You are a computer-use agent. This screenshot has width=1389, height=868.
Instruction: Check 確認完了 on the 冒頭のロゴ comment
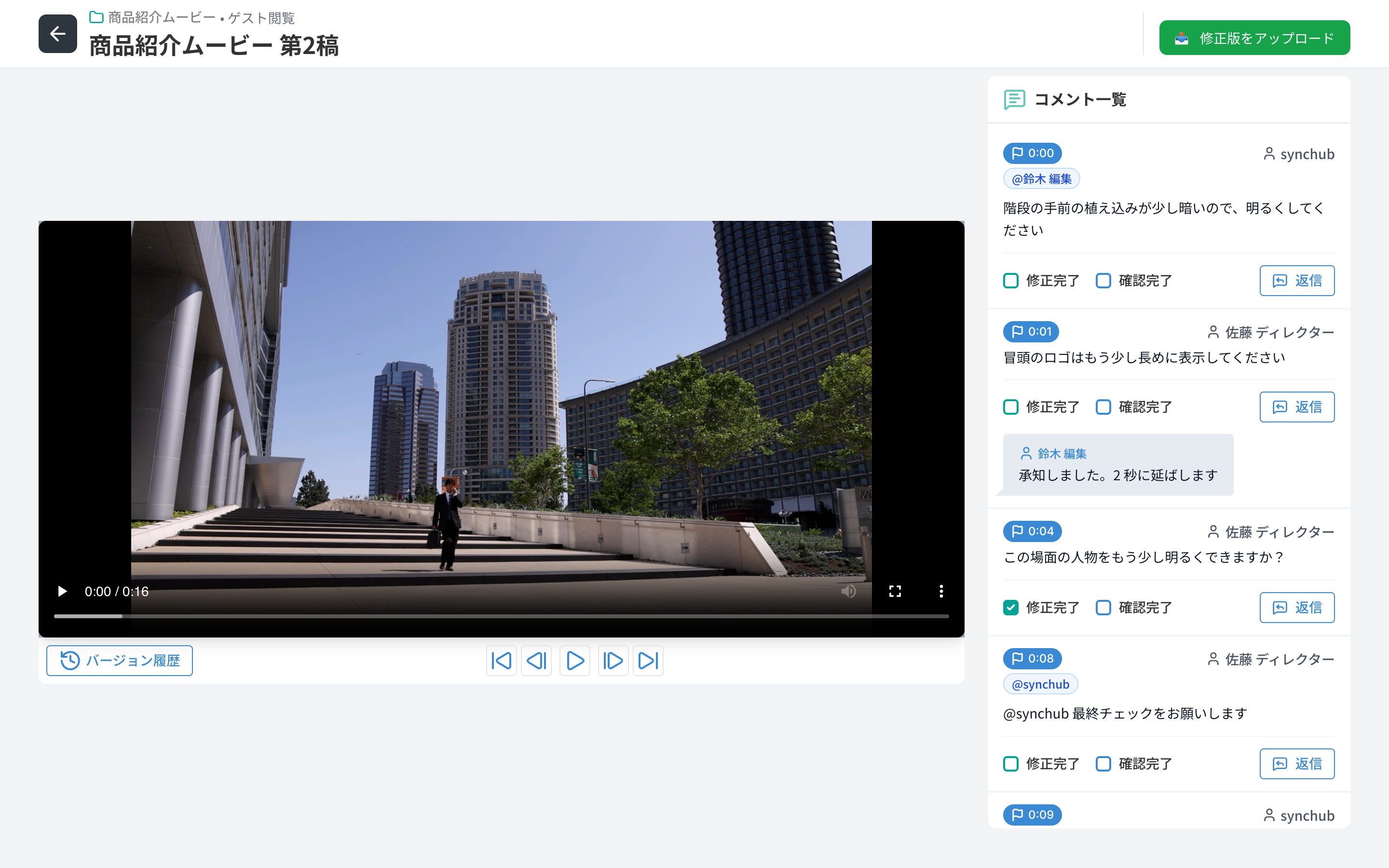(x=1103, y=407)
